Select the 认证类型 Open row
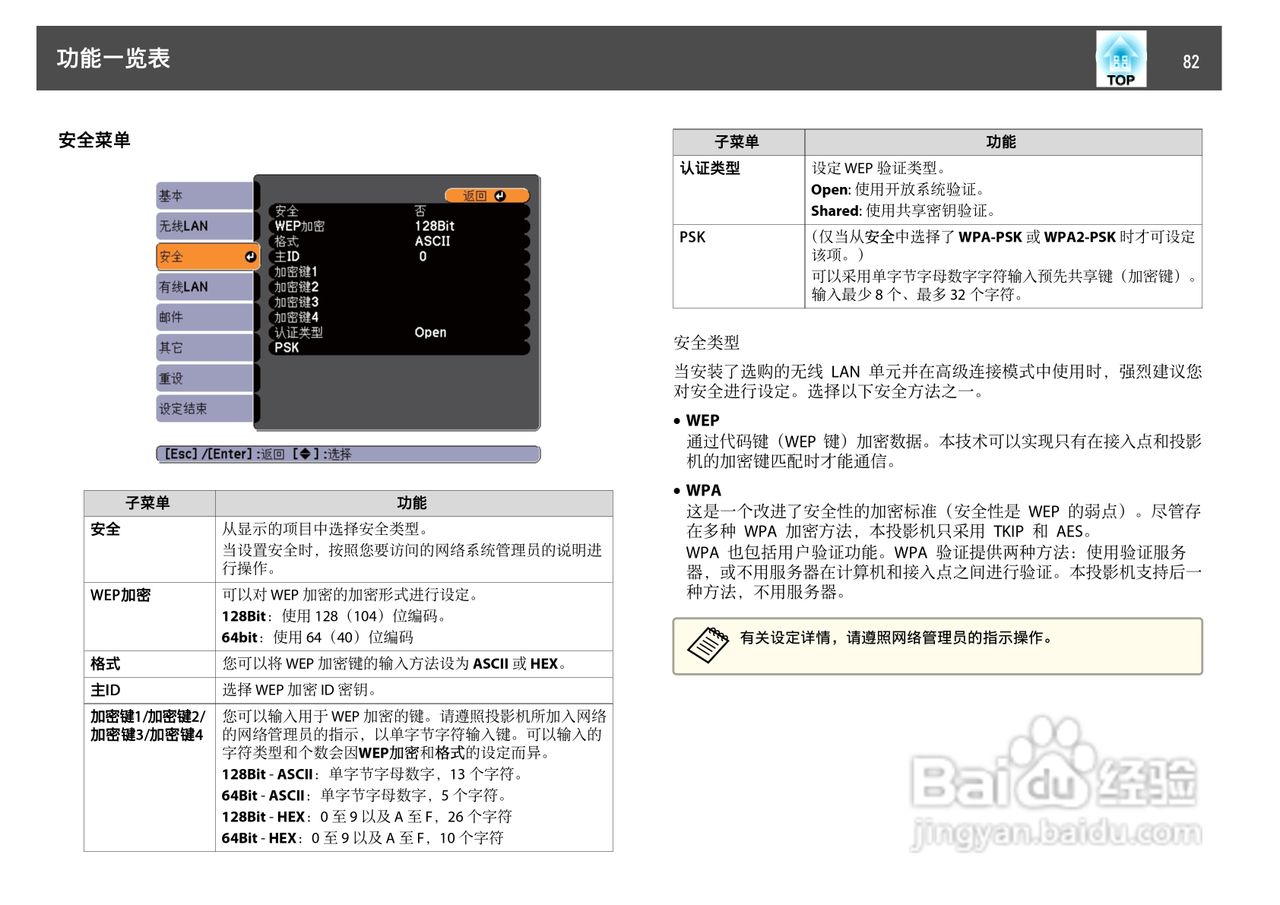1280x905 pixels. coord(398,332)
